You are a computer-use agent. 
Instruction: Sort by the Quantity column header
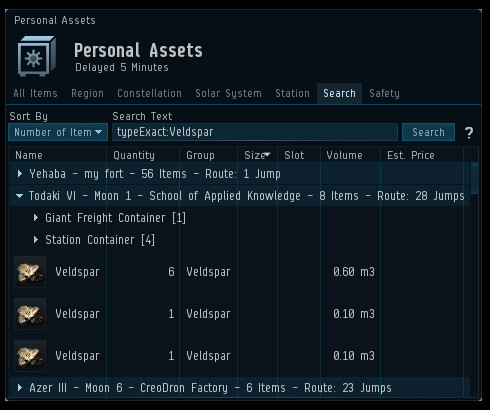tap(143, 155)
